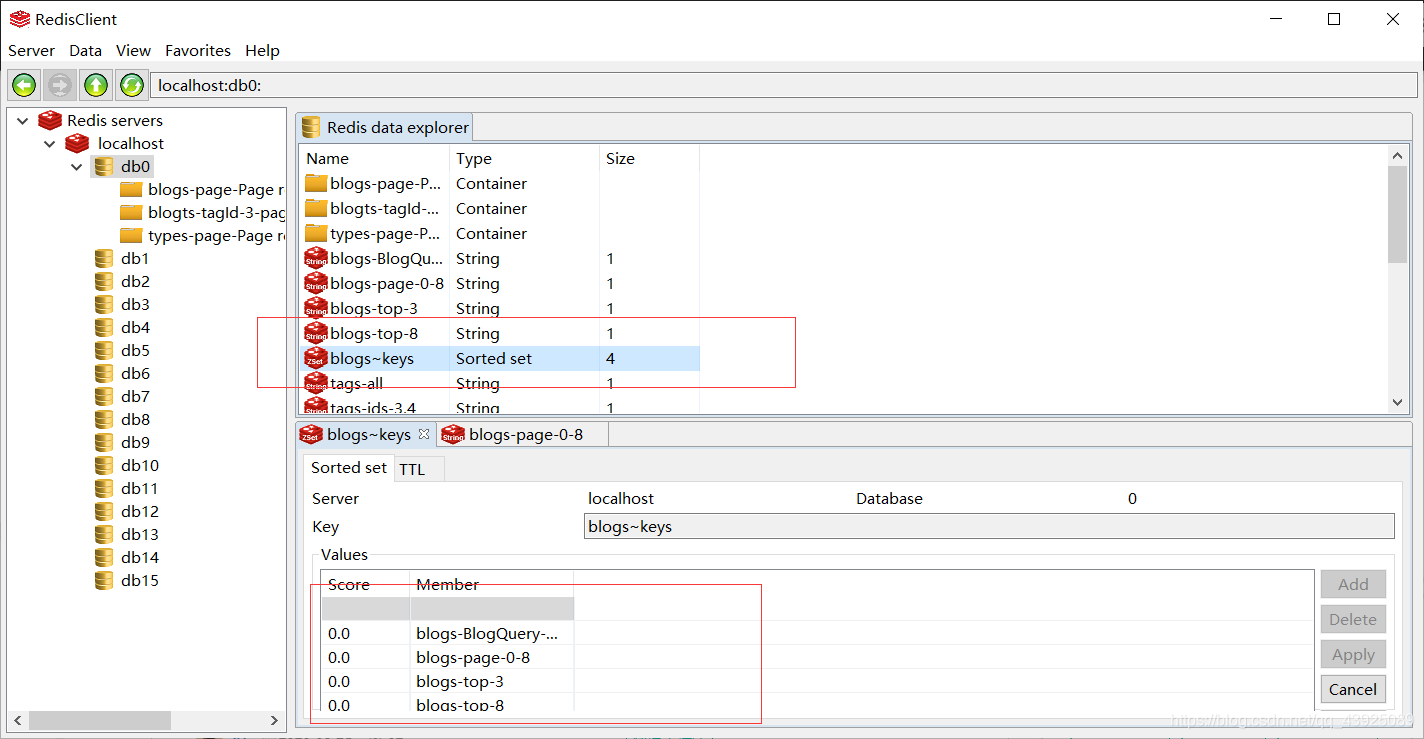Click the Add button
1424x739 pixels.
[x=1353, y=584]
